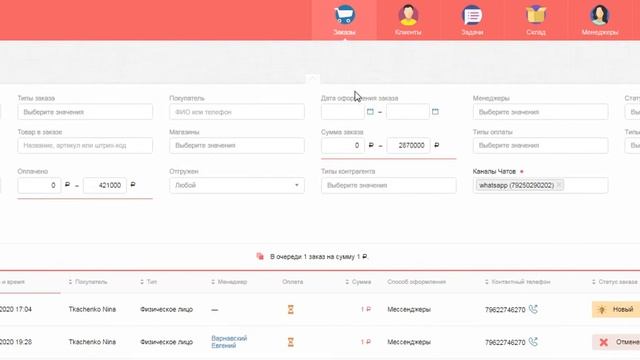The width and height of the screenshot is (640, 360).
Task: Select Tkachenko Nina in 17:04 order row
Action: [x=92, y=309]
